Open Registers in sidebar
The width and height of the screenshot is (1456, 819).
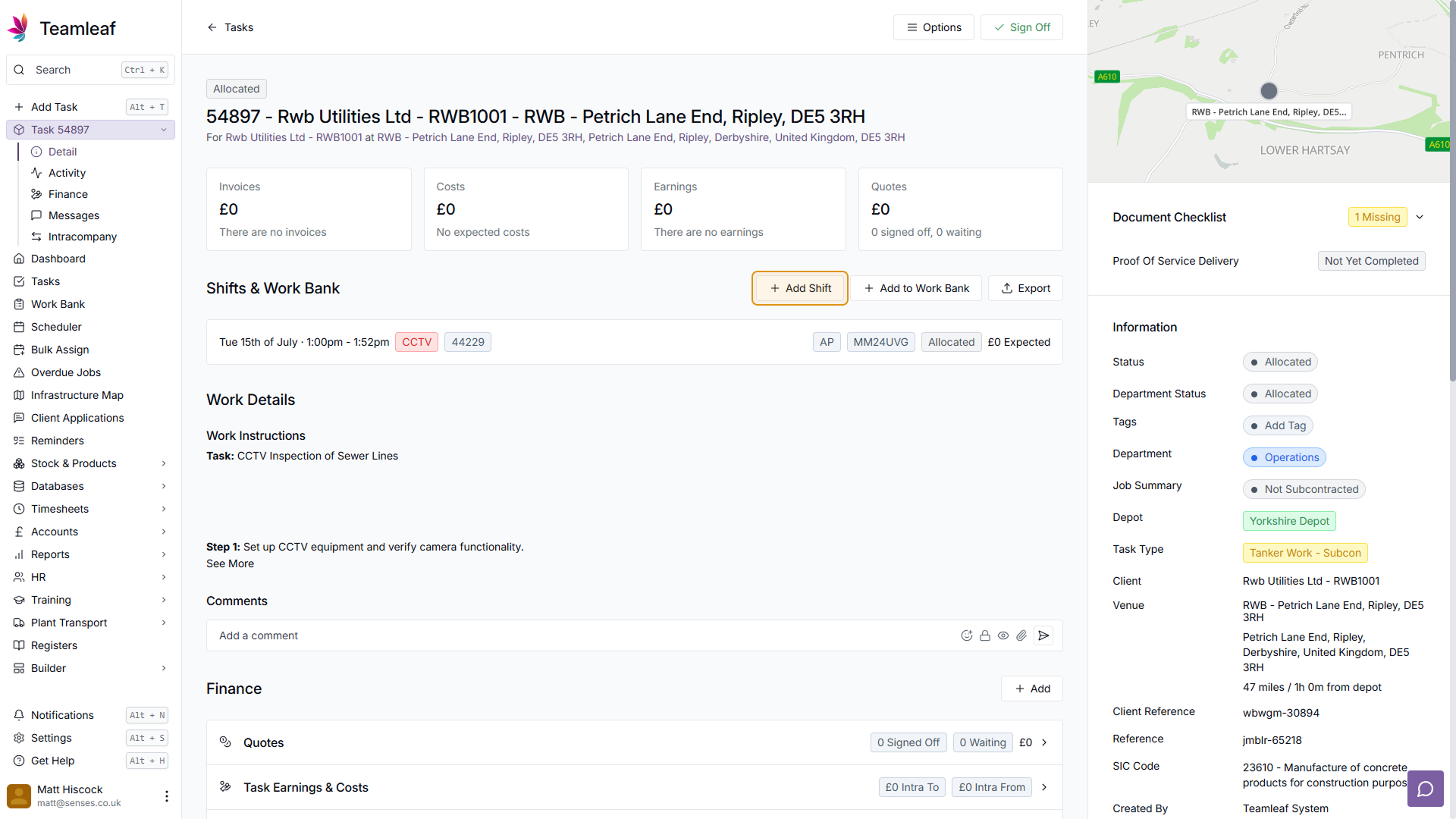pos(91,645)
